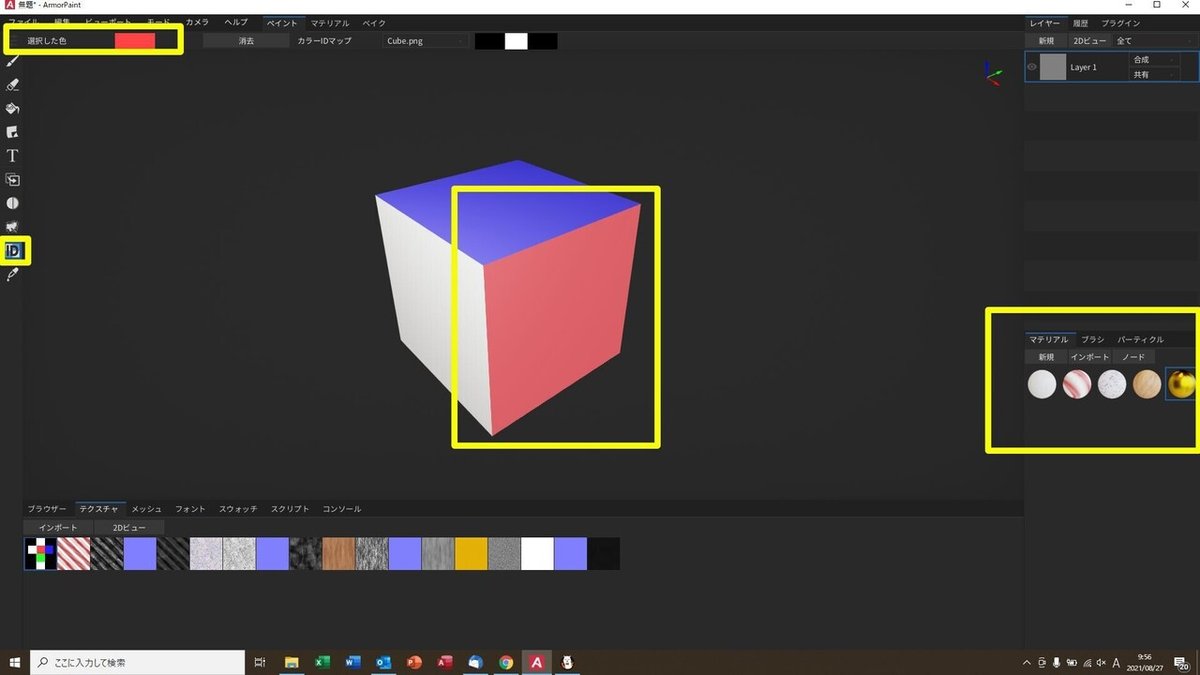The image size is (1200, 675).
Task: Pick the gold sphere material
Action: click(1181, 384)
